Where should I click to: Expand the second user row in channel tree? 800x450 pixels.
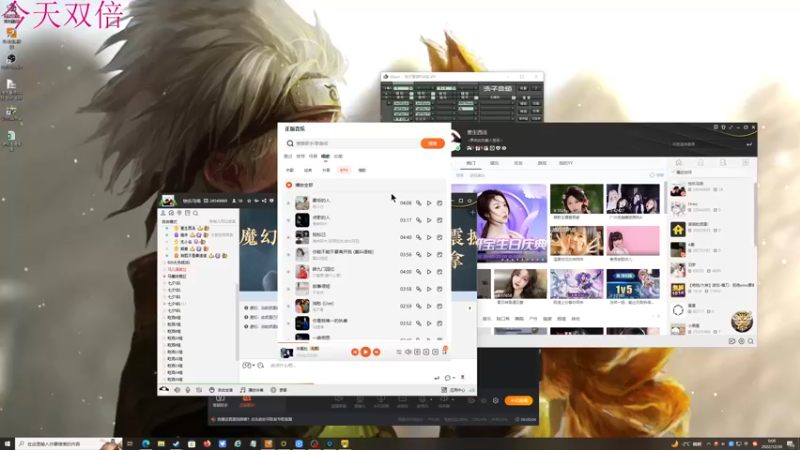(x=167, y=235)
